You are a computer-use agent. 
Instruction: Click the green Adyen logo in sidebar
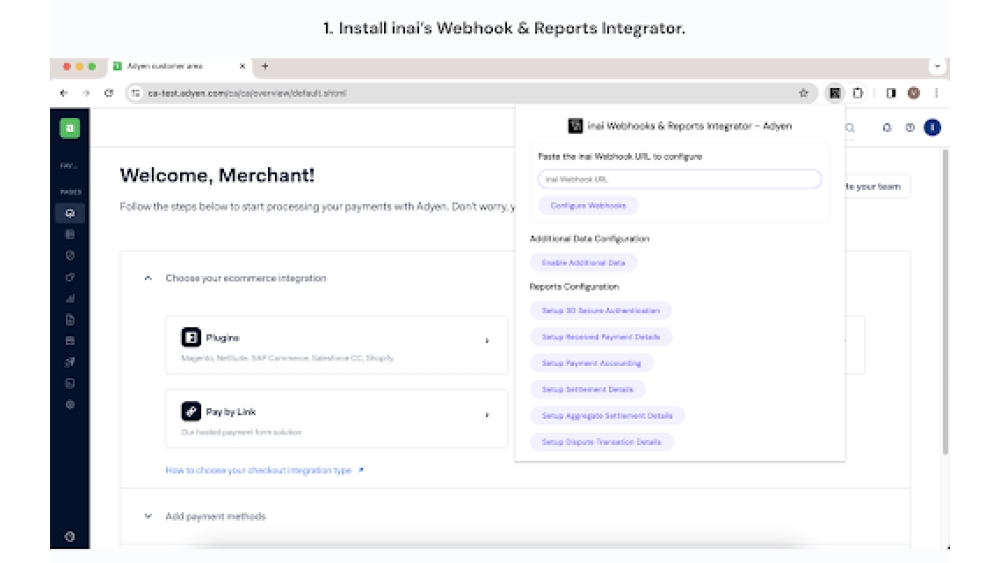70,128
